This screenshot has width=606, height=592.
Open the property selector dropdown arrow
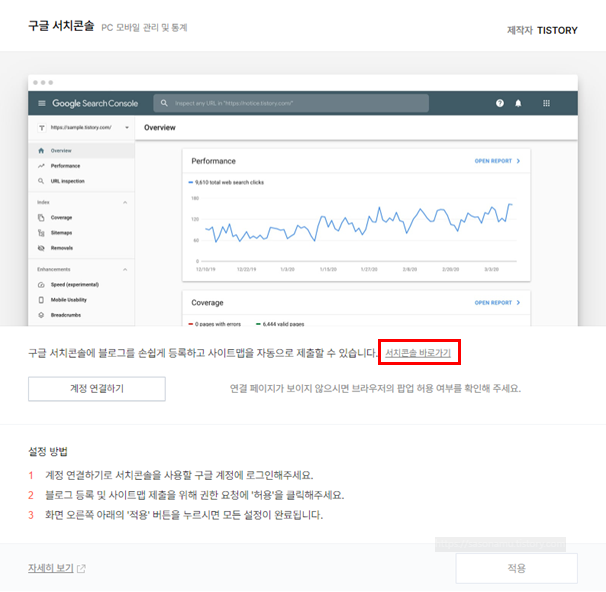[x=127, y=128]
